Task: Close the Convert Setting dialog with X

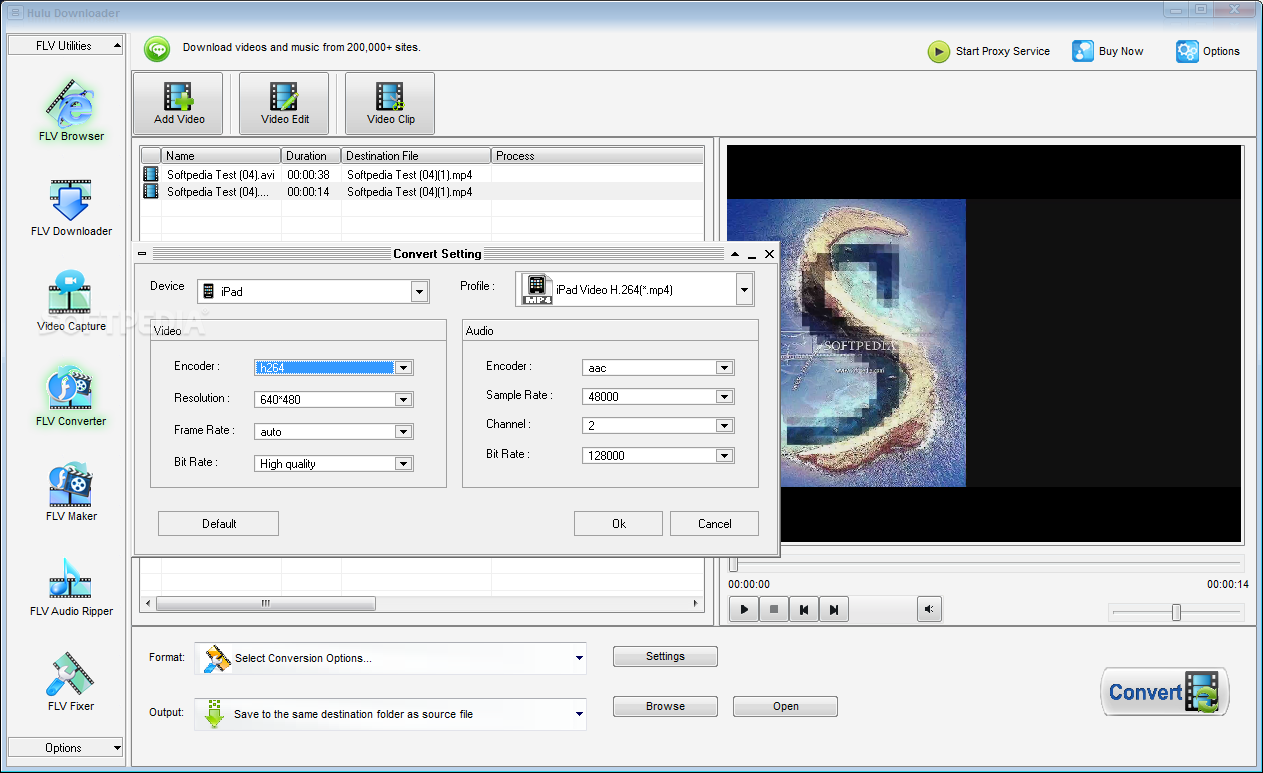Action: tap(769, 254)
